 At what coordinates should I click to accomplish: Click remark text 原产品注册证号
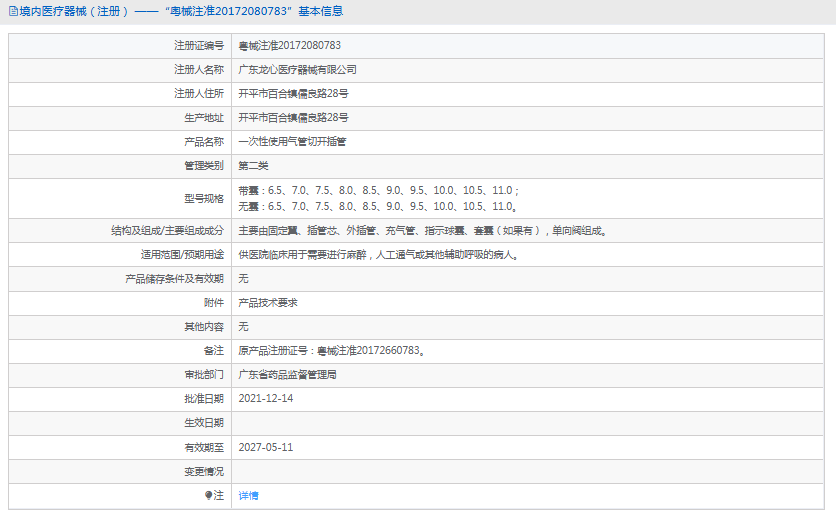pyautogui.click(x=332, y=351)
